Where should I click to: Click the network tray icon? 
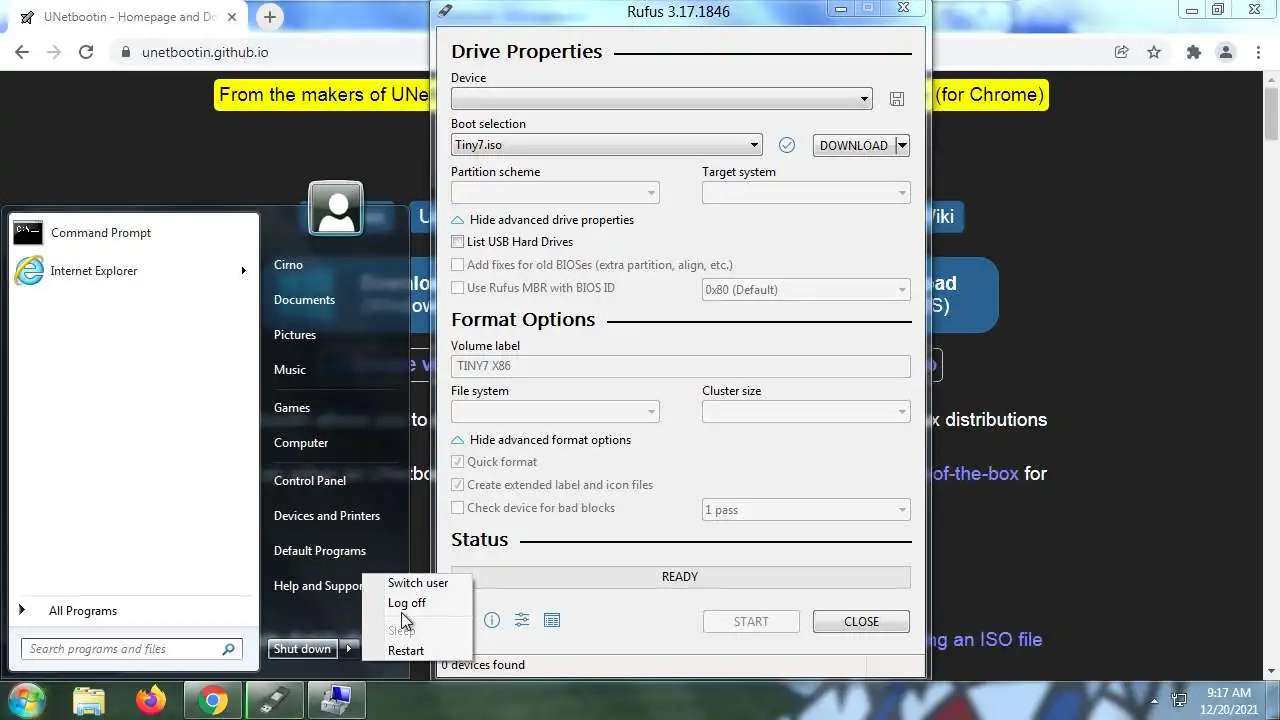[1180, 700]
